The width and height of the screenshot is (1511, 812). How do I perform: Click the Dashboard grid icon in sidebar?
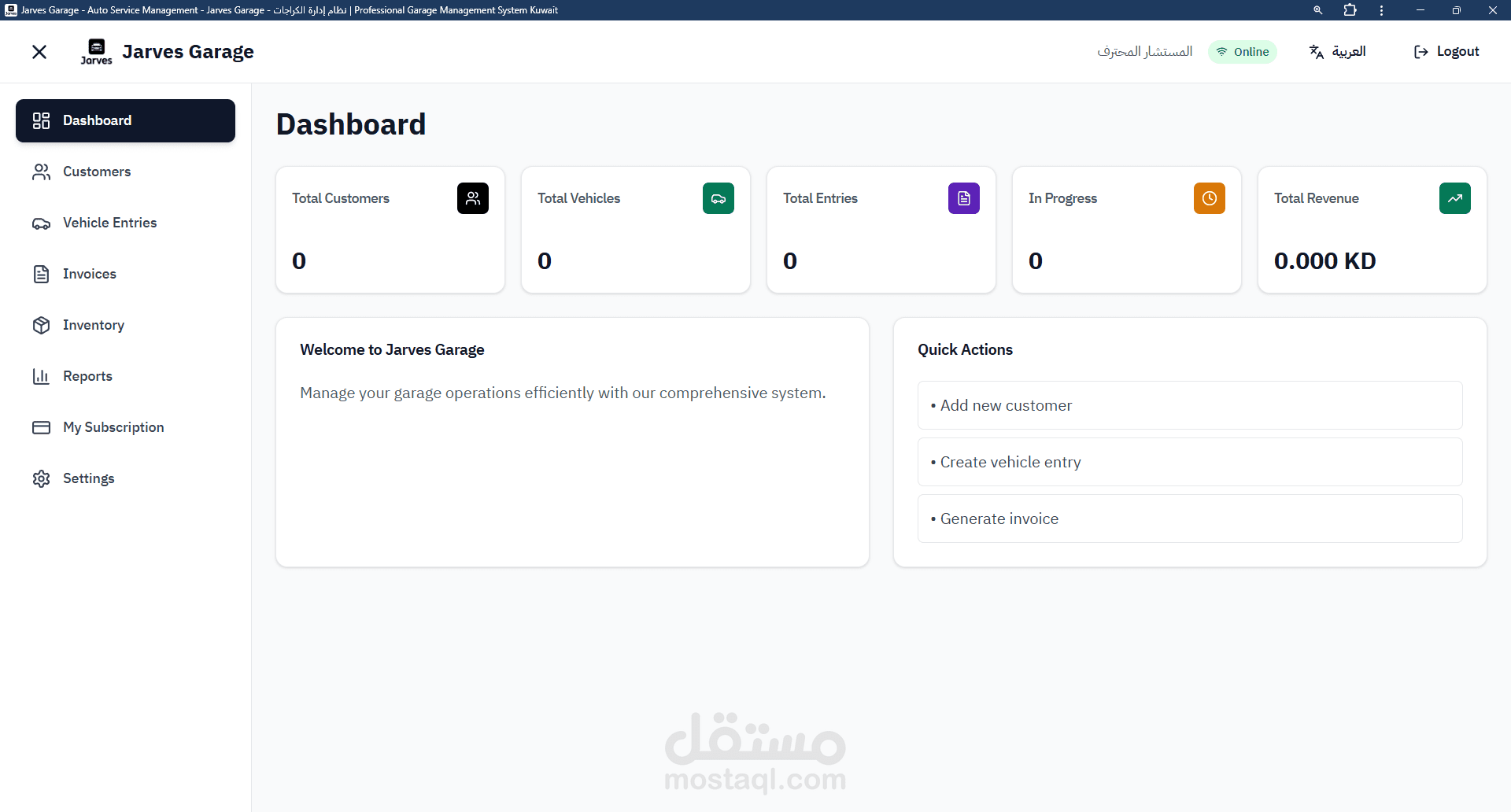[x=41, y=120]
